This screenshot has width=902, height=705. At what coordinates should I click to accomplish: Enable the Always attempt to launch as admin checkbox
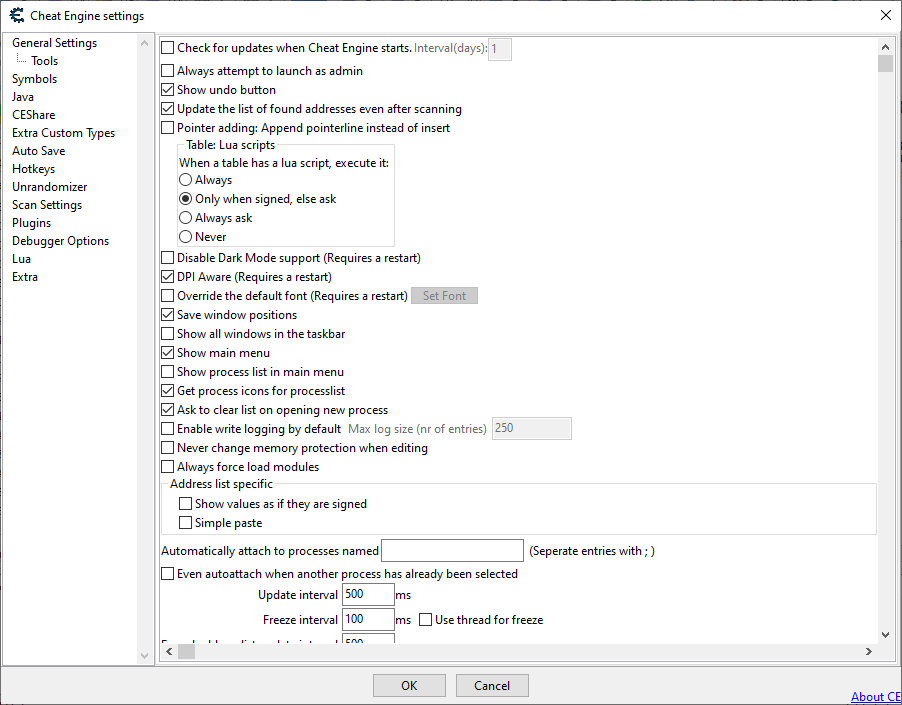point(168,71)
